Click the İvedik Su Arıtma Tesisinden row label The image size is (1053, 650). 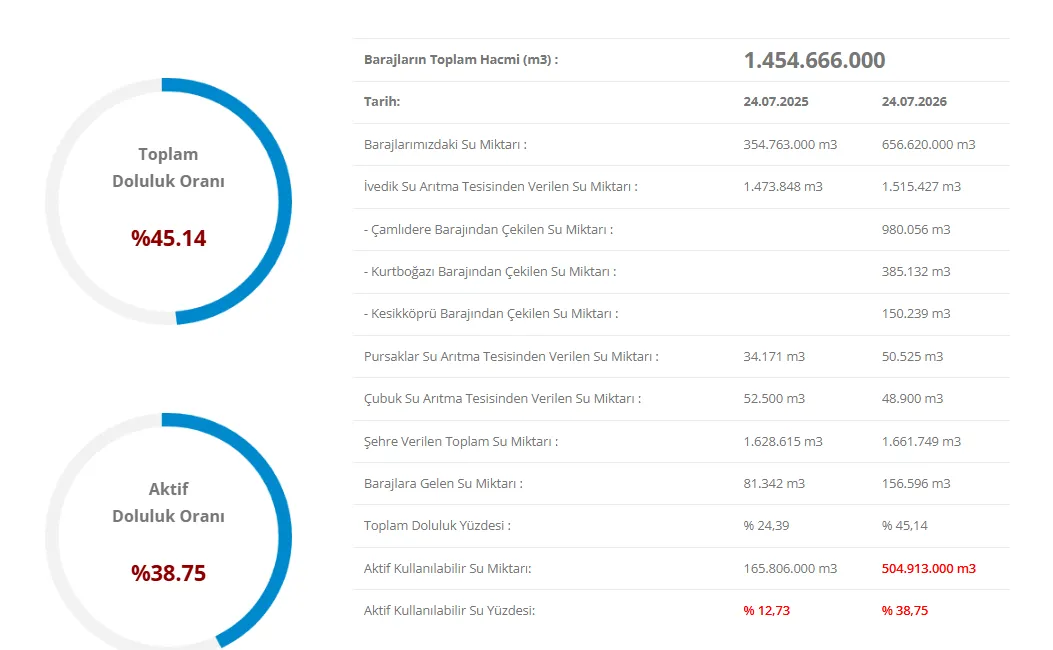500,187
